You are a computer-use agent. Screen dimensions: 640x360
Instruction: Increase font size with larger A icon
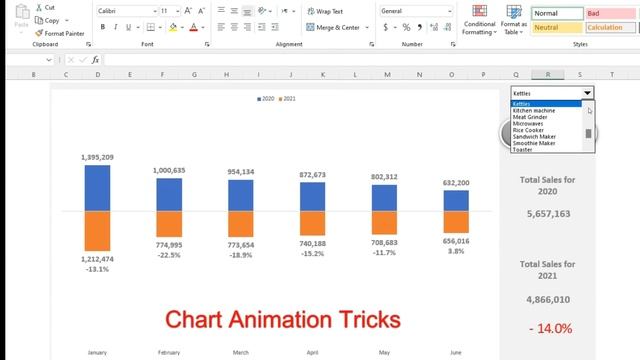[188, 11]
